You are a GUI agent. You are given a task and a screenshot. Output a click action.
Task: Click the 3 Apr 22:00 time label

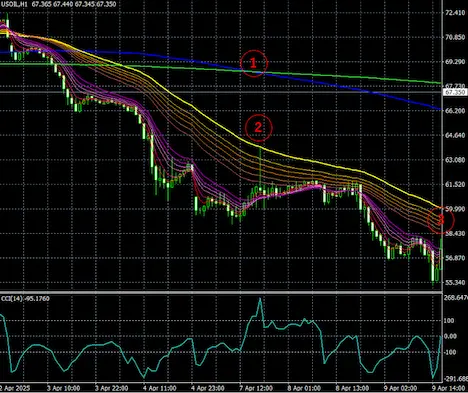111,388
